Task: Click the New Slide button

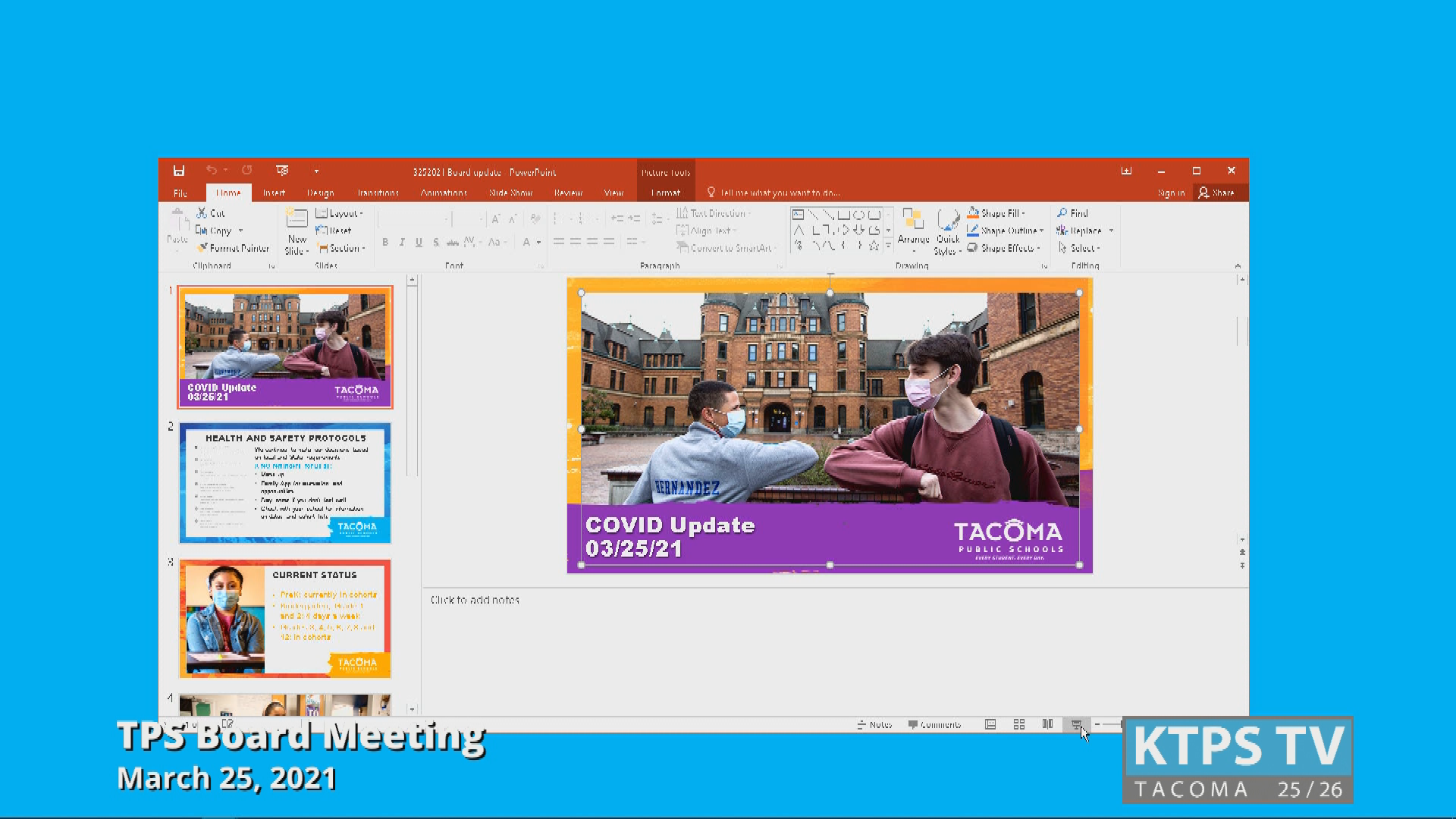Action: [297, 231]
